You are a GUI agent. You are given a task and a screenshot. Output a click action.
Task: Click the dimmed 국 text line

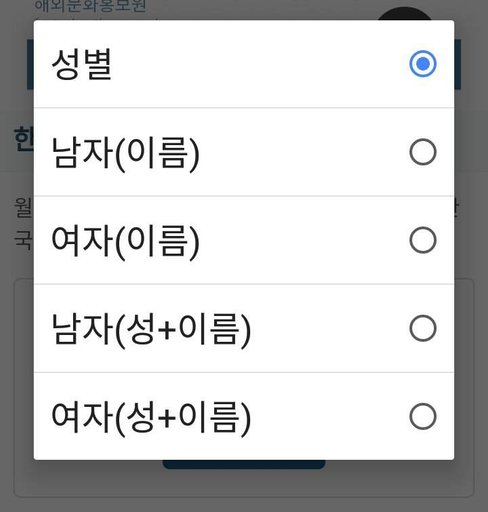pyautogui.click(x=23, y=239)
